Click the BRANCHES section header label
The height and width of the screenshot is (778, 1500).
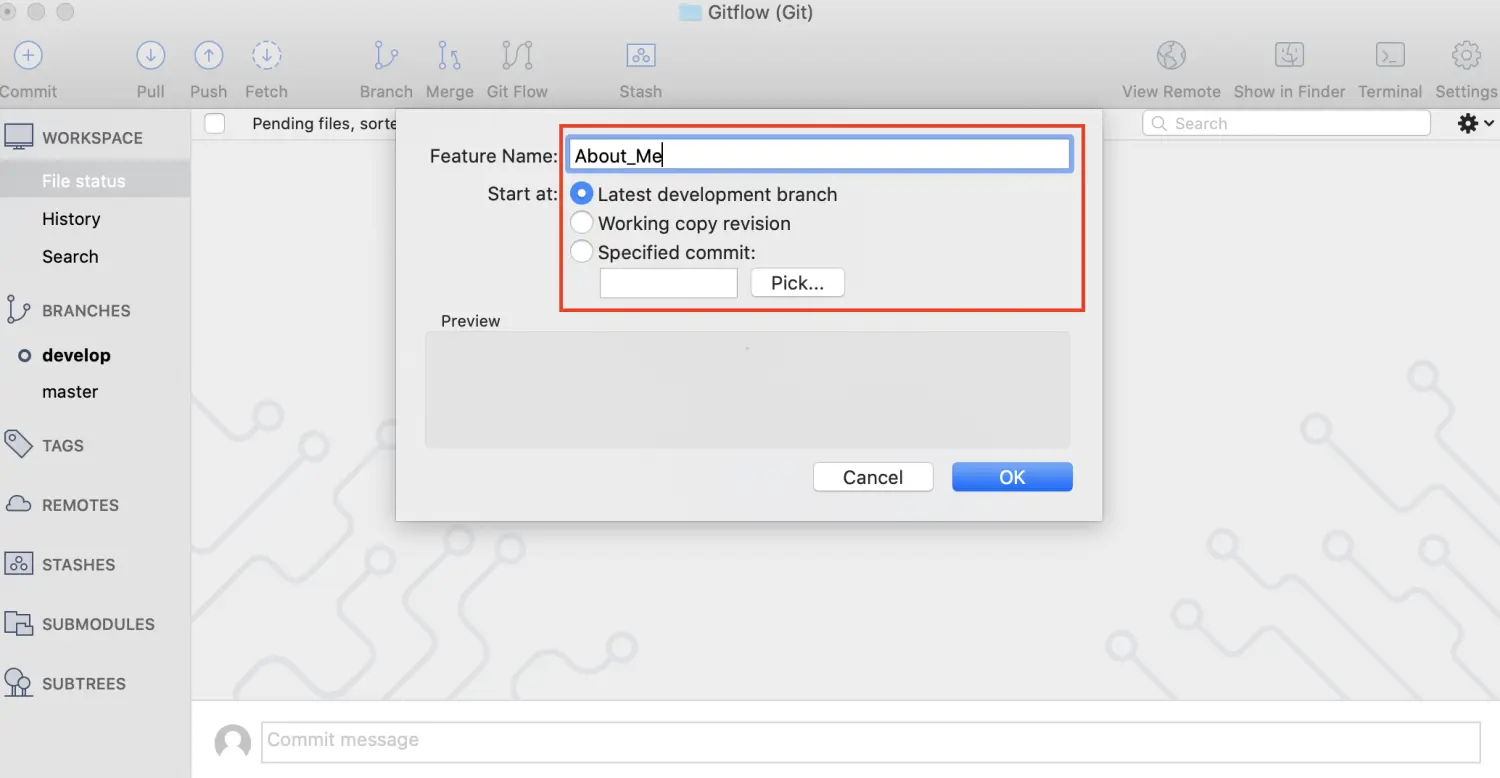[86, 311]
